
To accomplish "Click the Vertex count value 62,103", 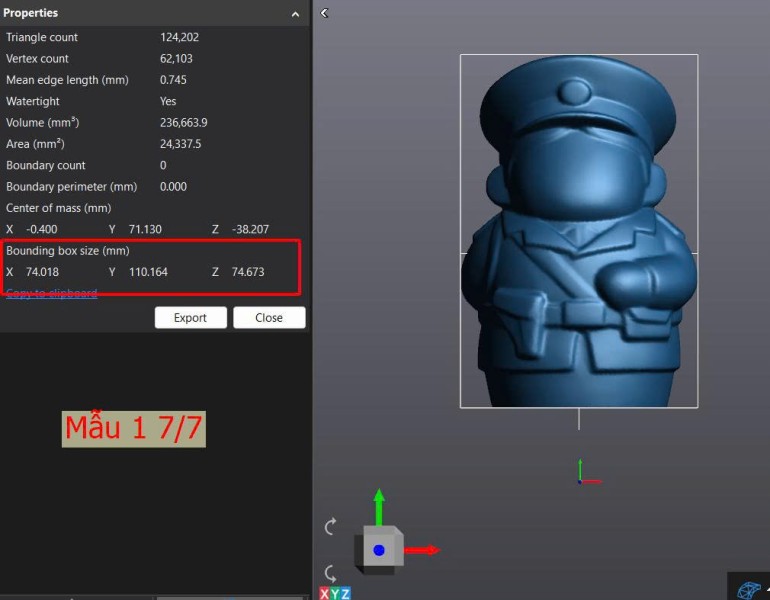I will [x=176, y=59].
